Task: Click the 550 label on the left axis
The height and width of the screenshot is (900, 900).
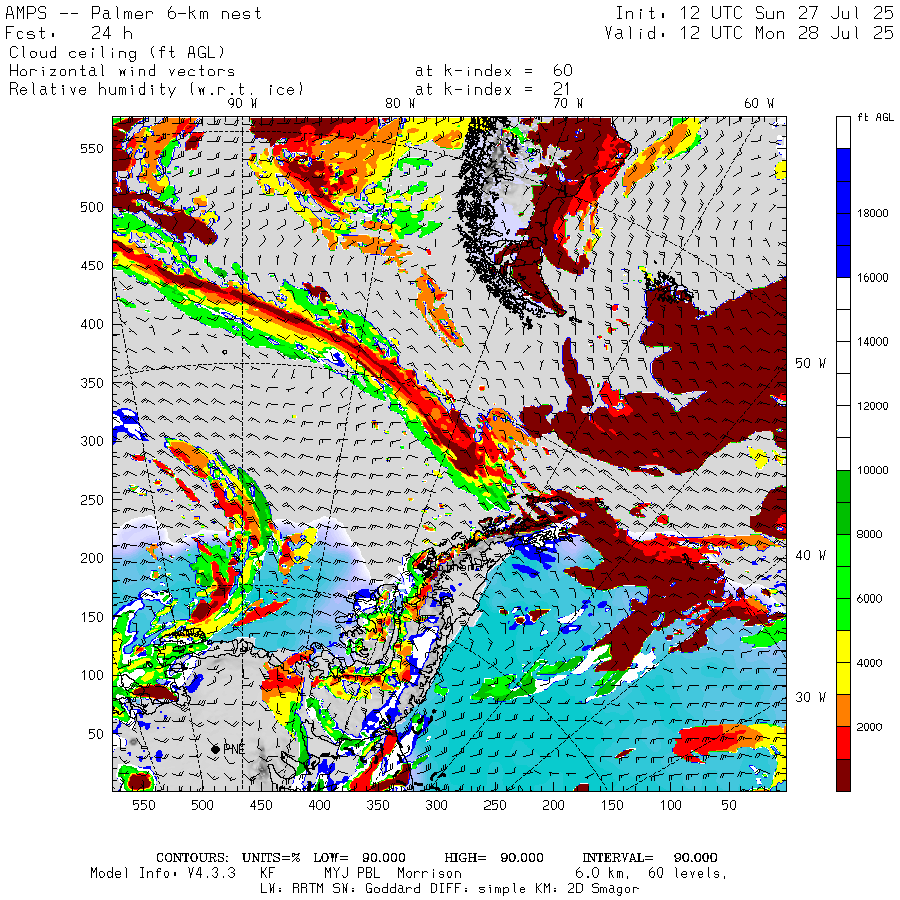Action: [x=92, y=149]
